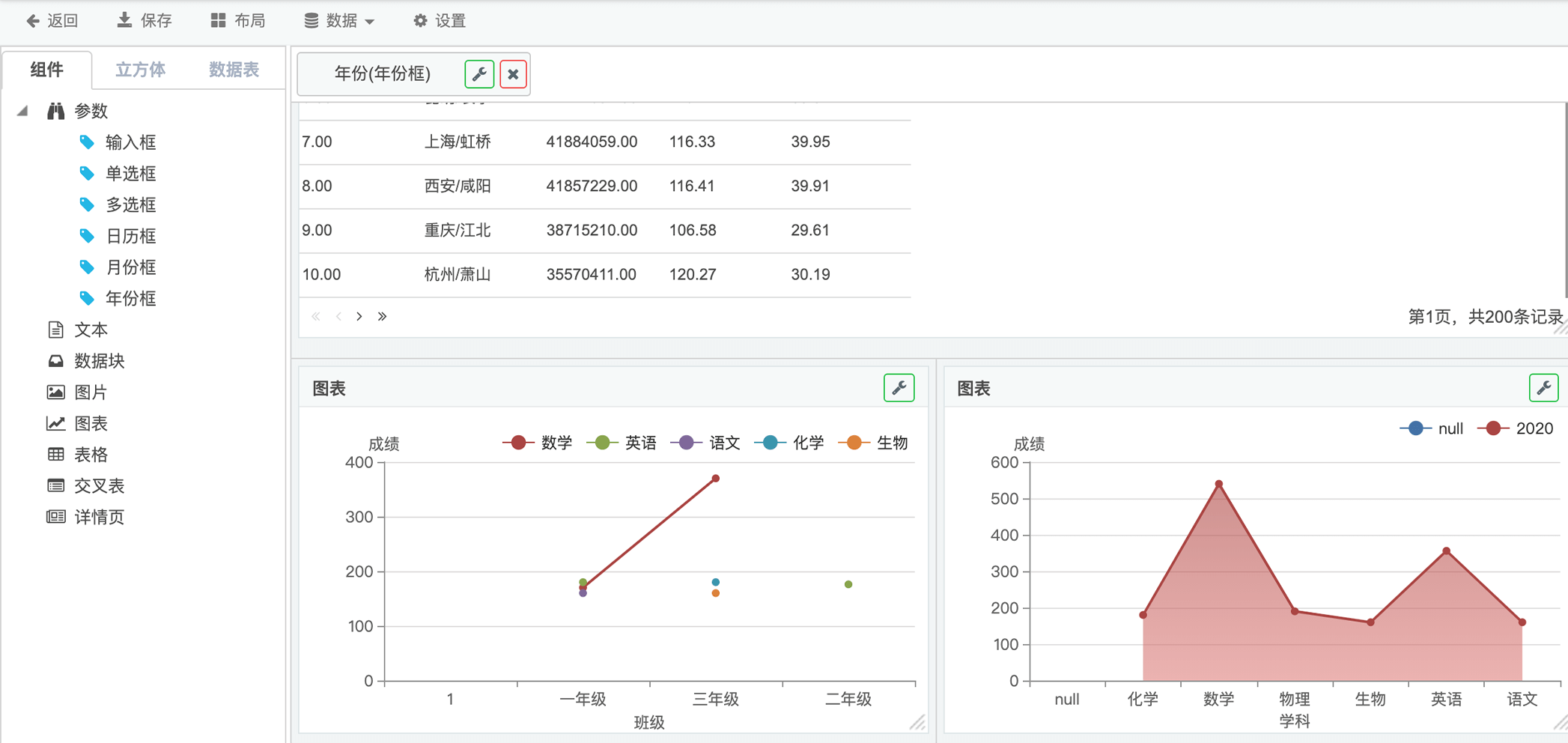The image size is (1568, 743).
Task: Go to last page of table
Action: [x=382, y=317]
